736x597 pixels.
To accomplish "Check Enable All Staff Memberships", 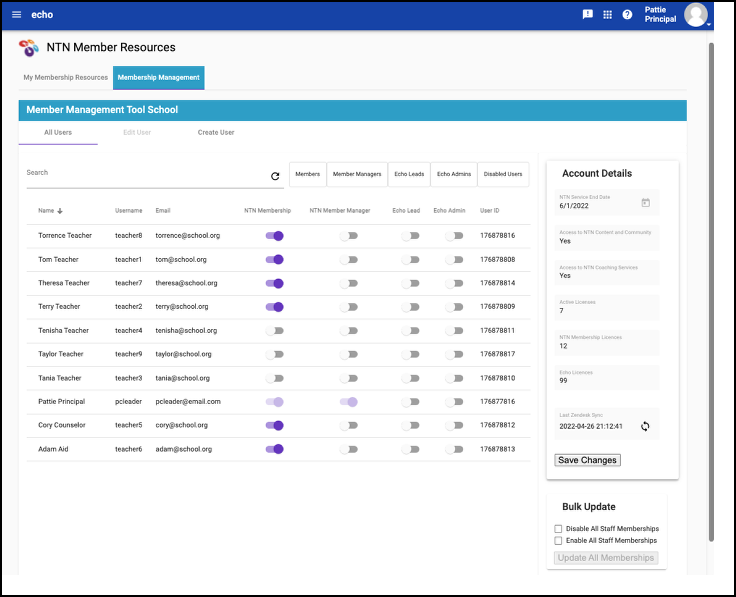I will coord(558,540).
